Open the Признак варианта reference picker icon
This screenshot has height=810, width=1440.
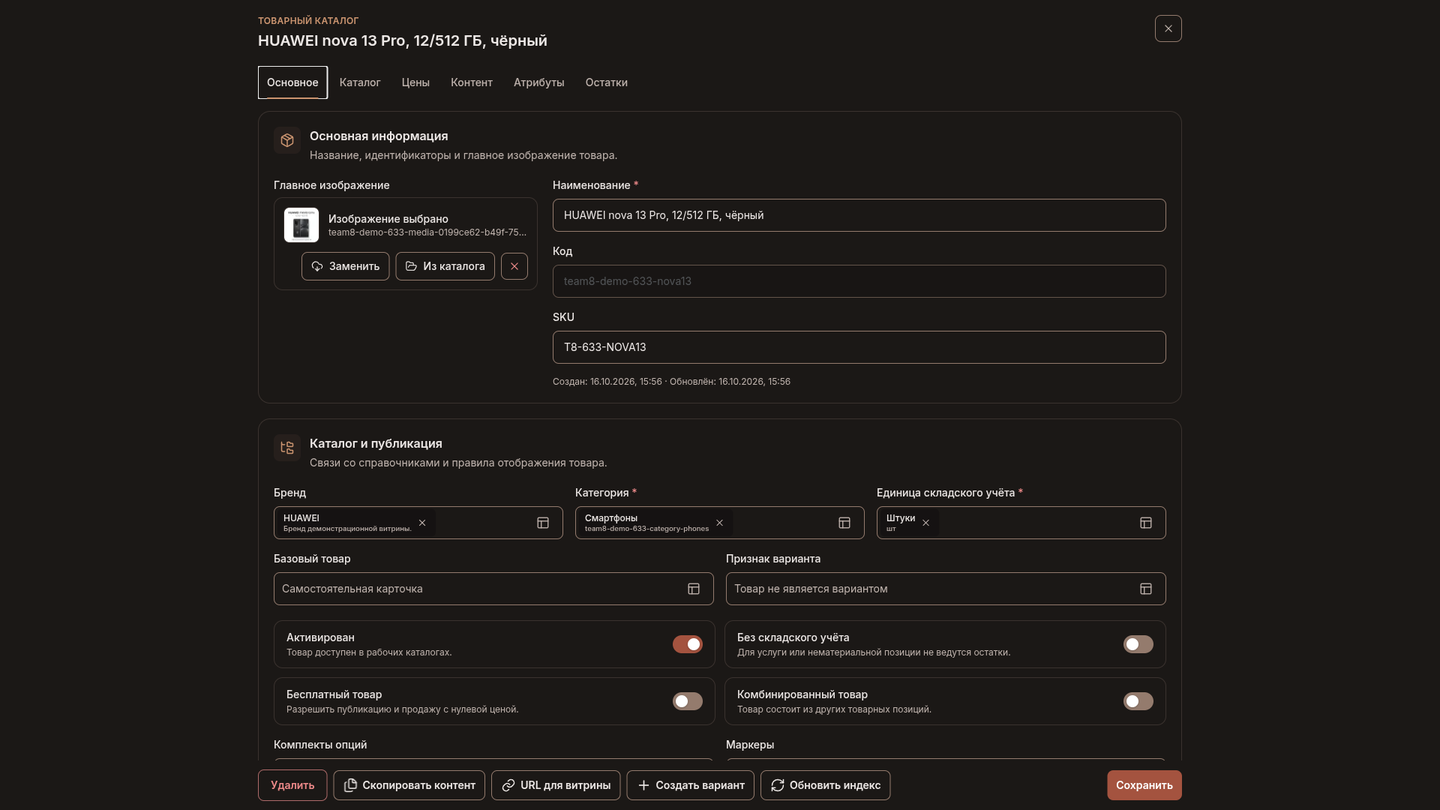[1146, 589]
